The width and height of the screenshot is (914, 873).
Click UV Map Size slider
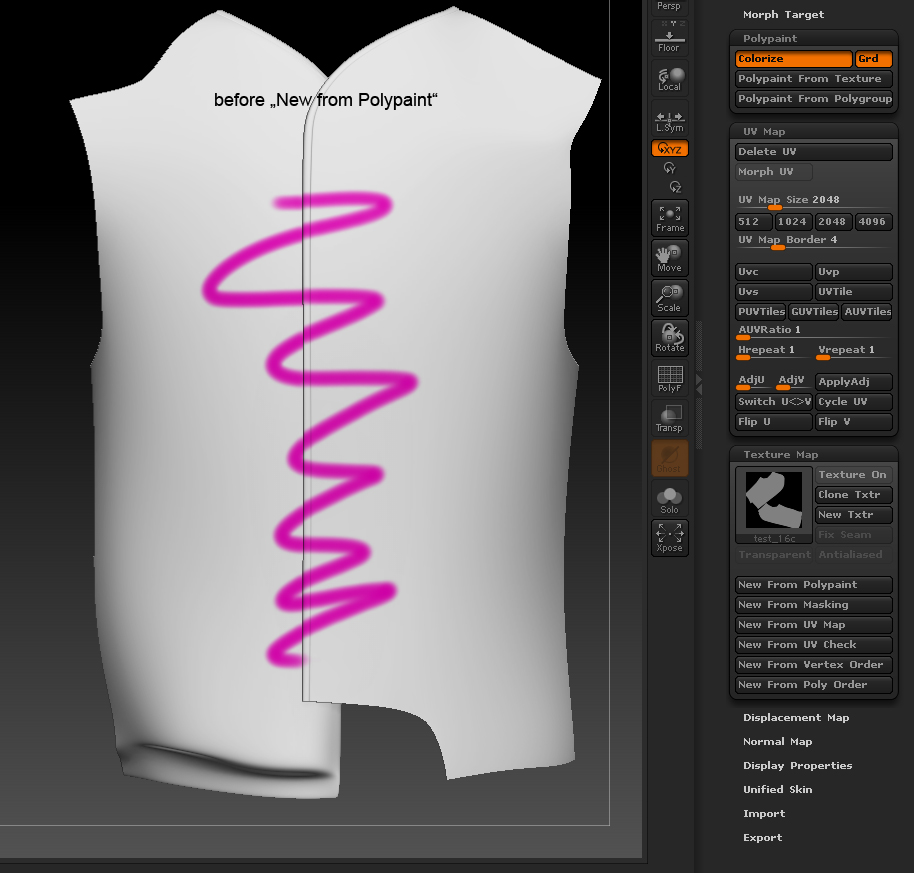[814, 201]
